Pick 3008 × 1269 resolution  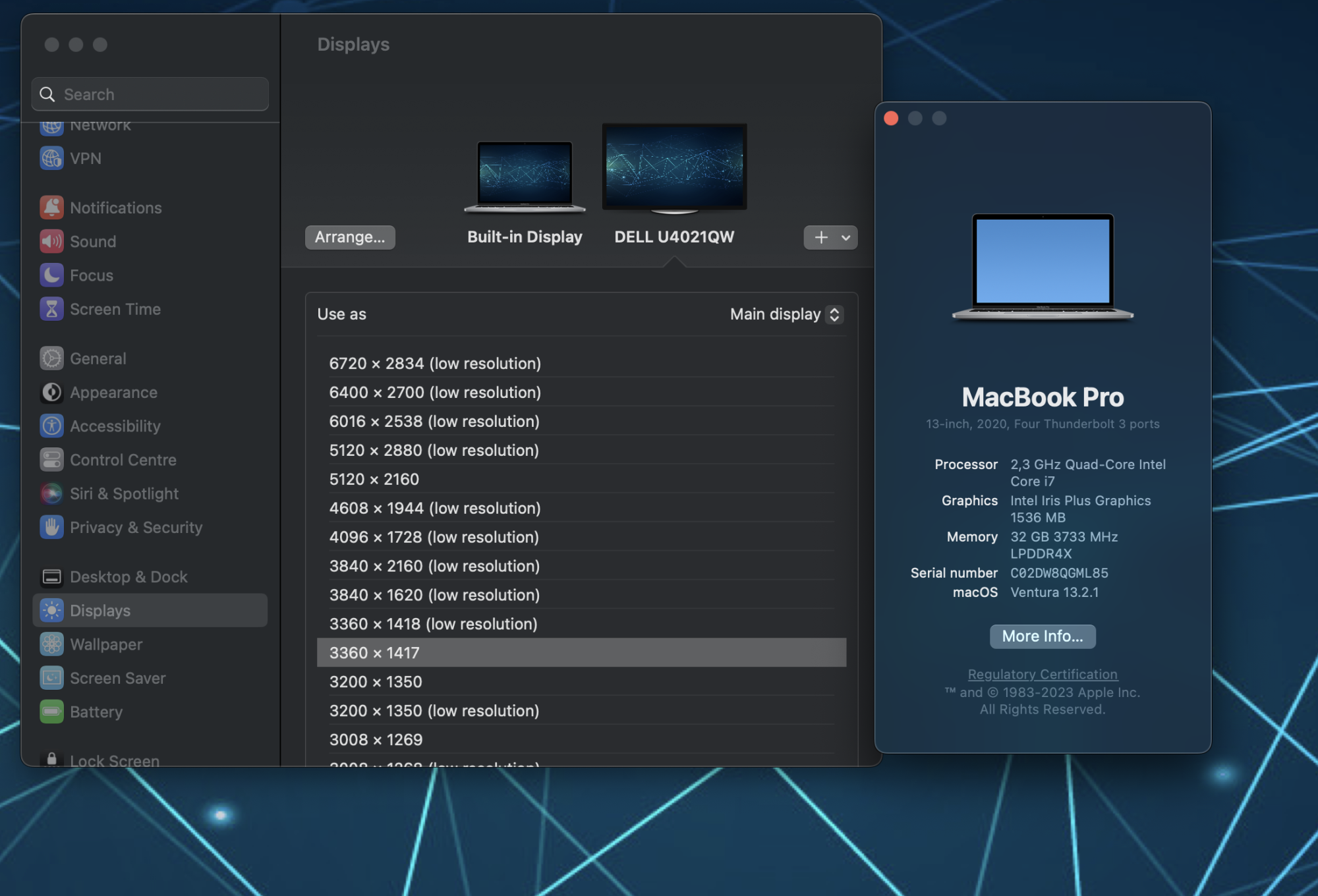pyautogui.click(x=376, y=739)
